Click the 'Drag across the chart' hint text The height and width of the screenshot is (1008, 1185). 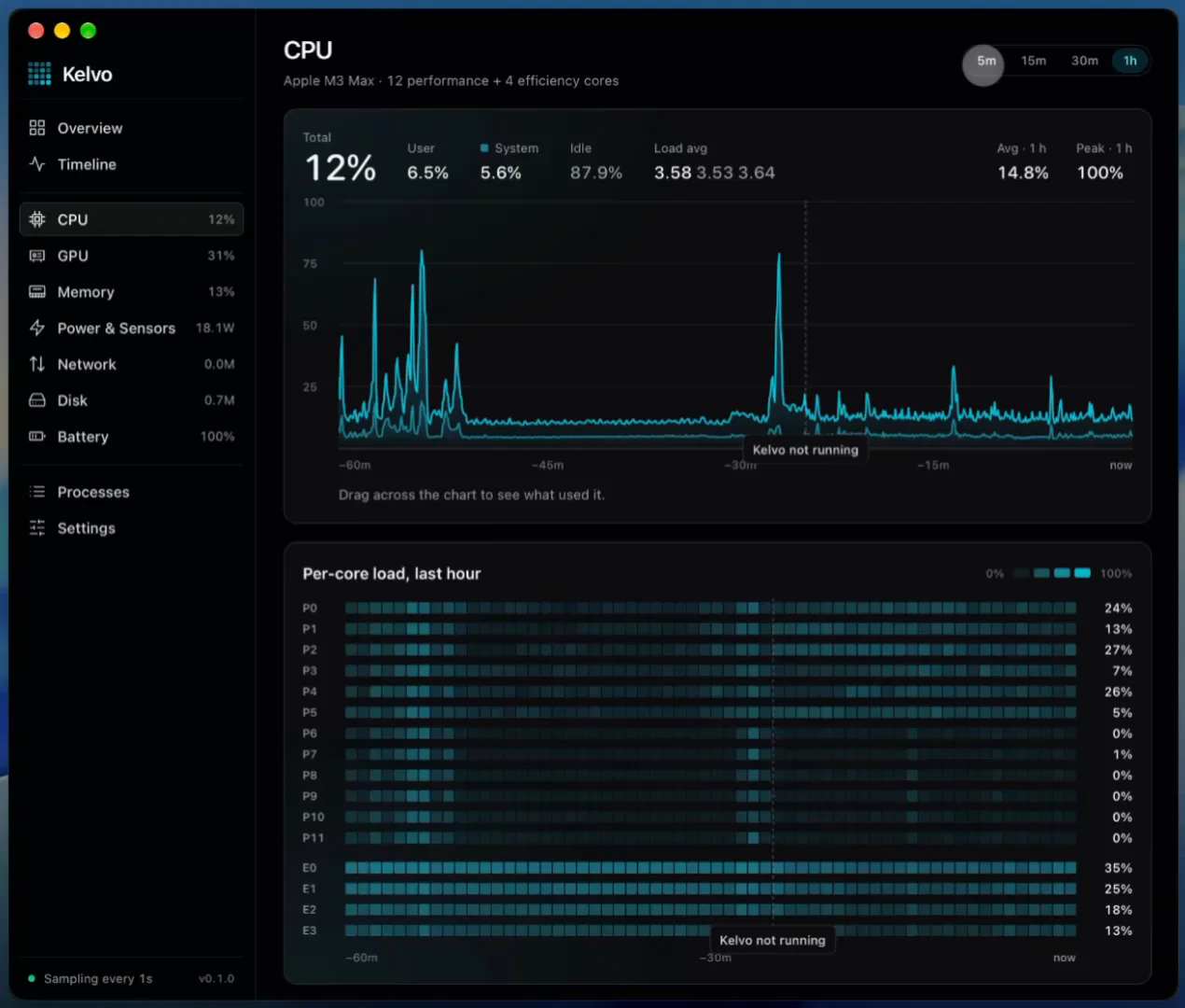coord(471,495)
